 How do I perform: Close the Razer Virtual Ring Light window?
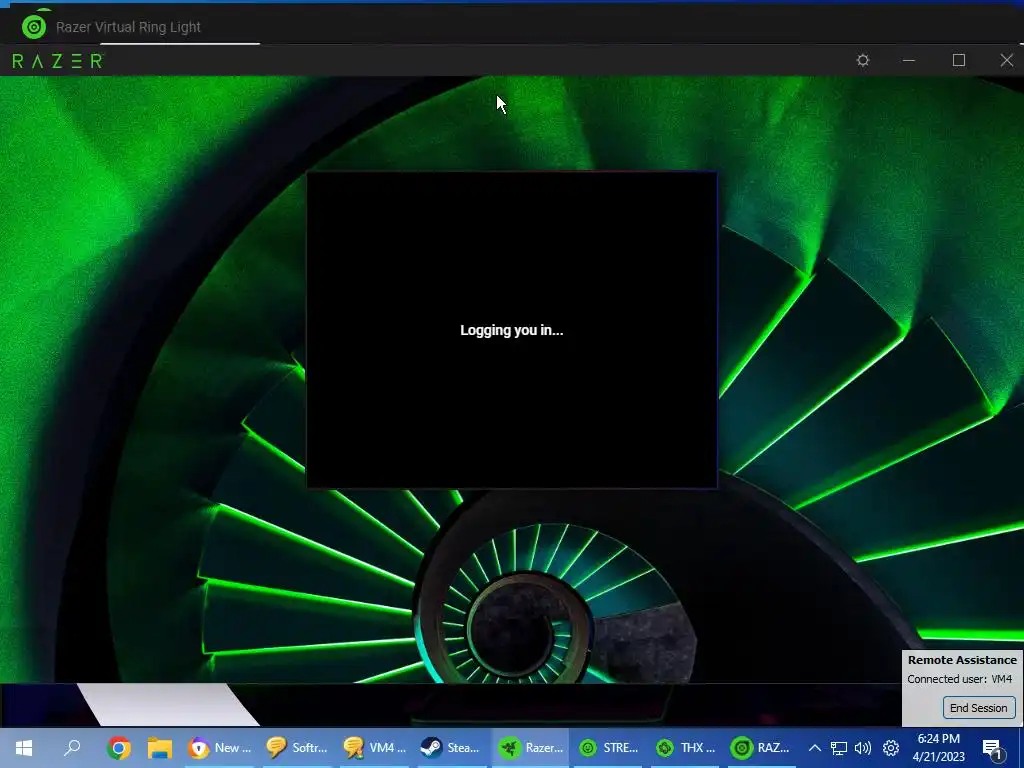tap(1006, 61)
